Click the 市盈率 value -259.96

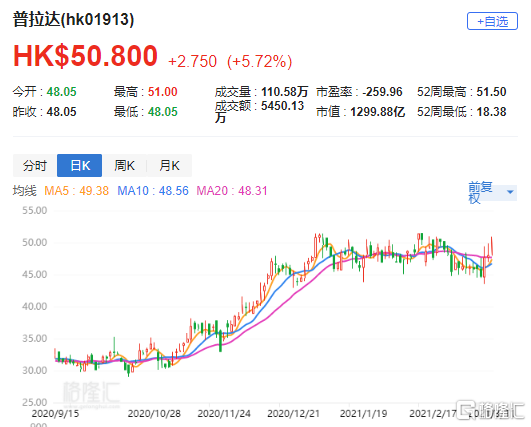click(x=382, y=92)
